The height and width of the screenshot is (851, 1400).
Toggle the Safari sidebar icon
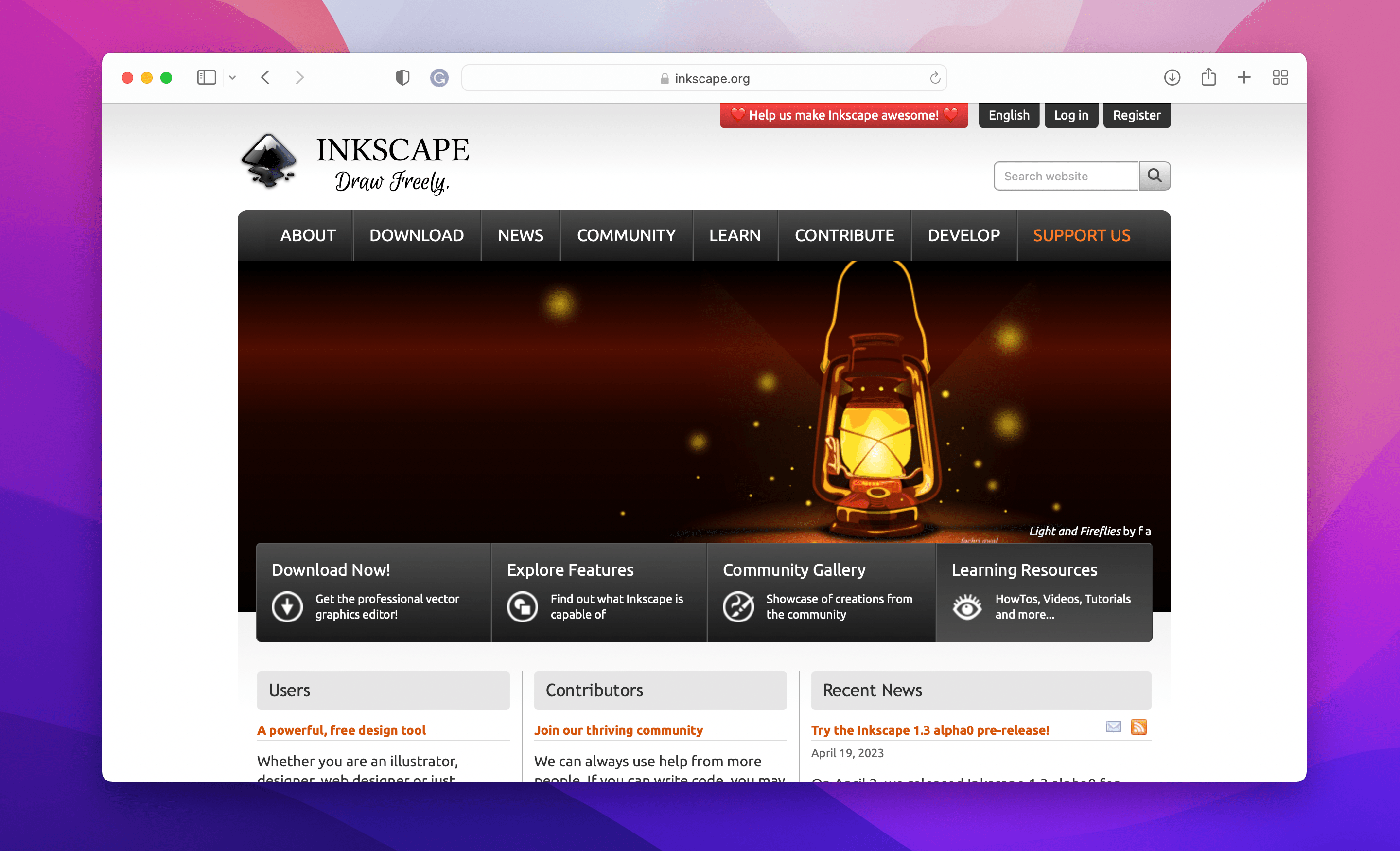coord(206,77)
